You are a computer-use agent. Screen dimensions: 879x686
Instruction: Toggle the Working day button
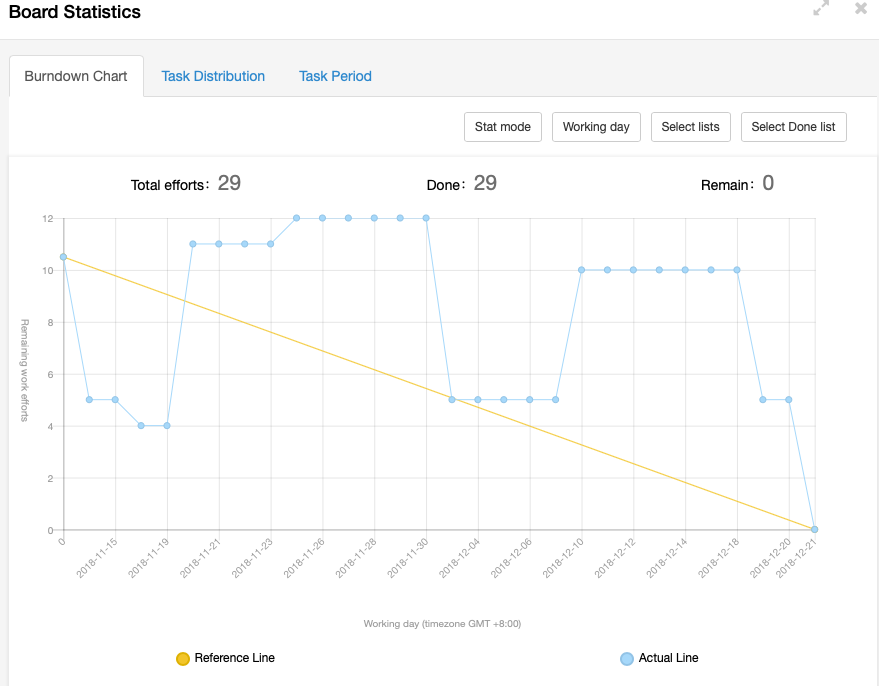596,127
